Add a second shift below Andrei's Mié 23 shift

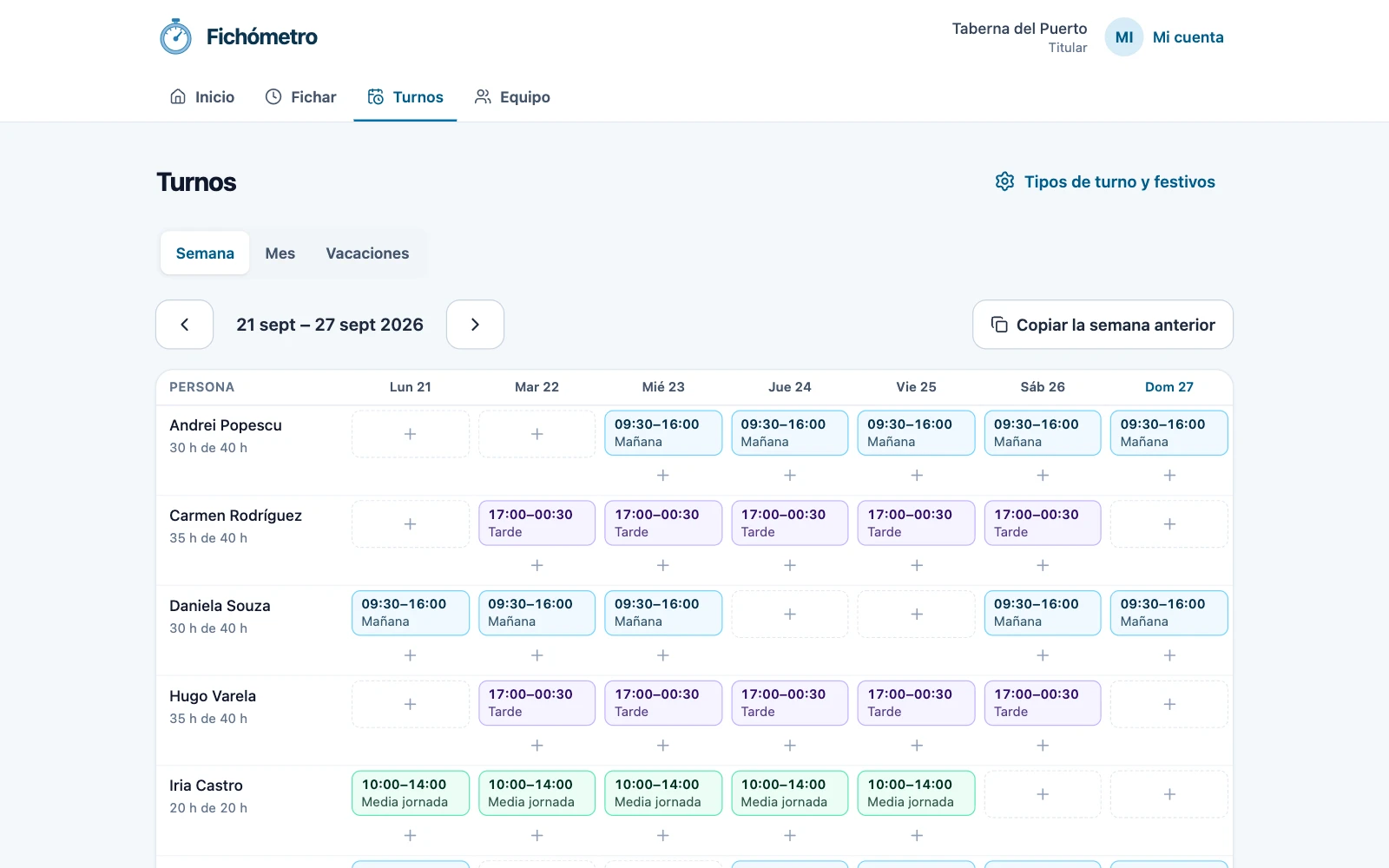pyautogui.click(x=663, y=476)
